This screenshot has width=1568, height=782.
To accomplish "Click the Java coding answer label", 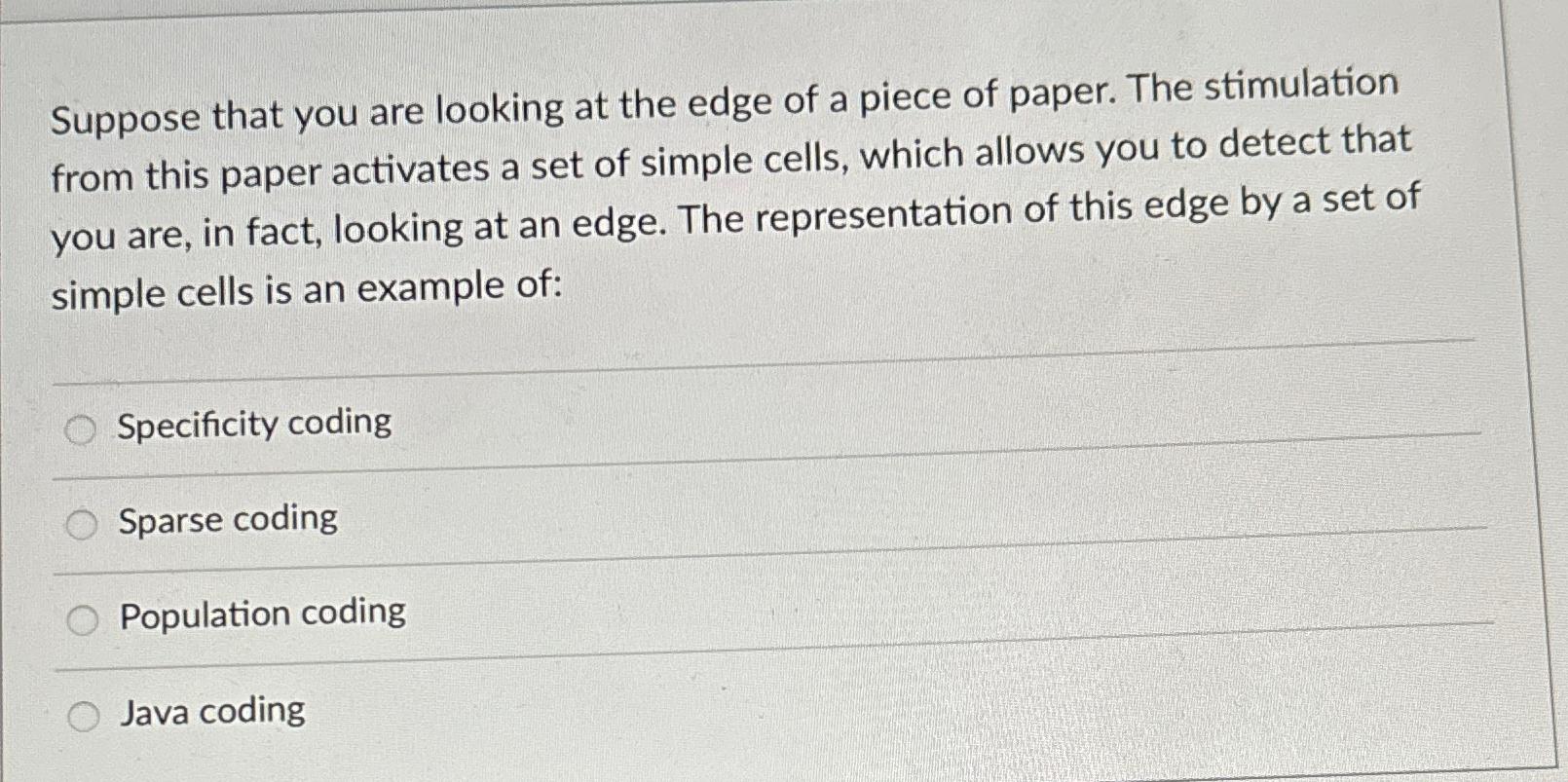I will [x=213, y=711].
